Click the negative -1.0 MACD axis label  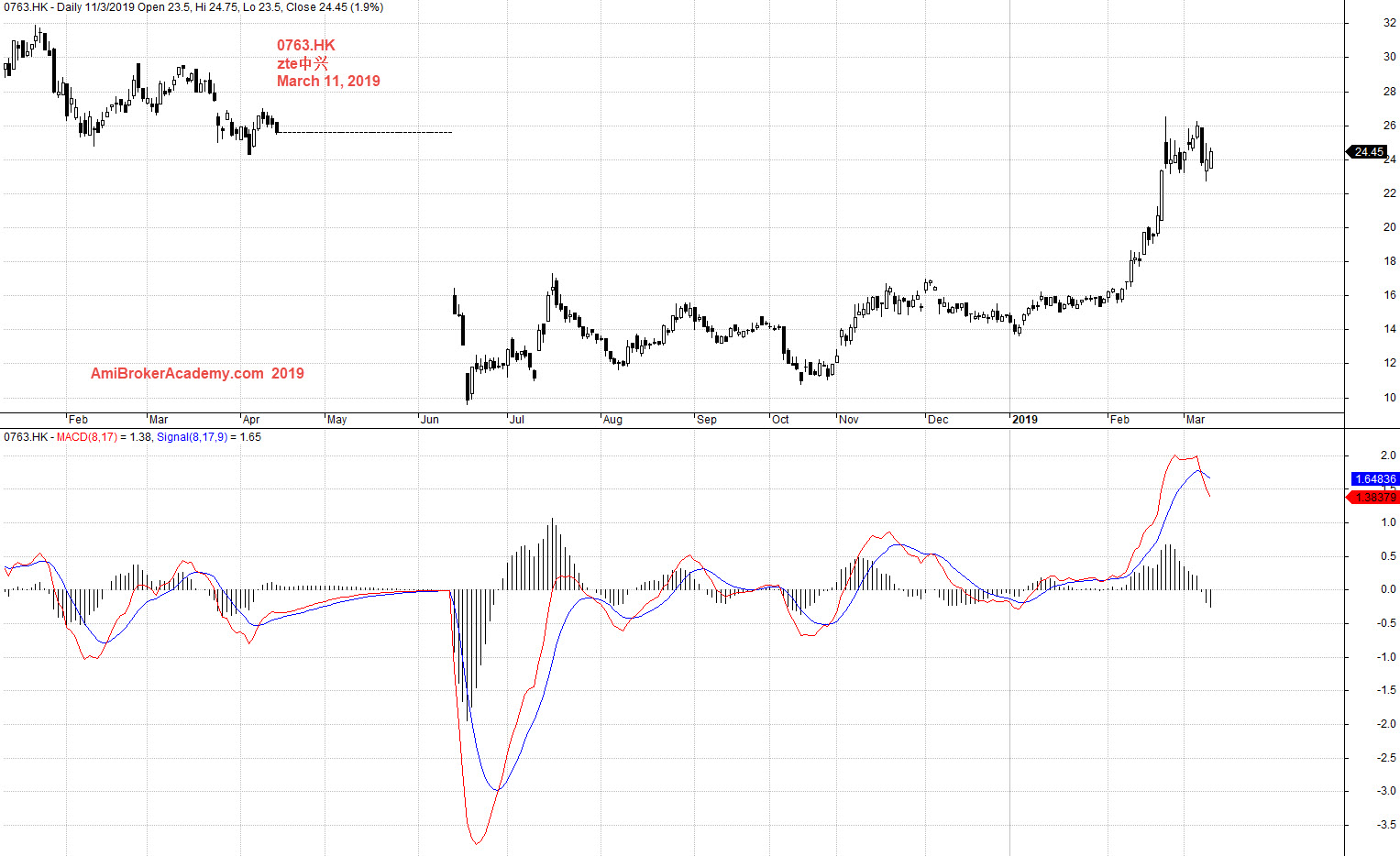[1386, 657]
